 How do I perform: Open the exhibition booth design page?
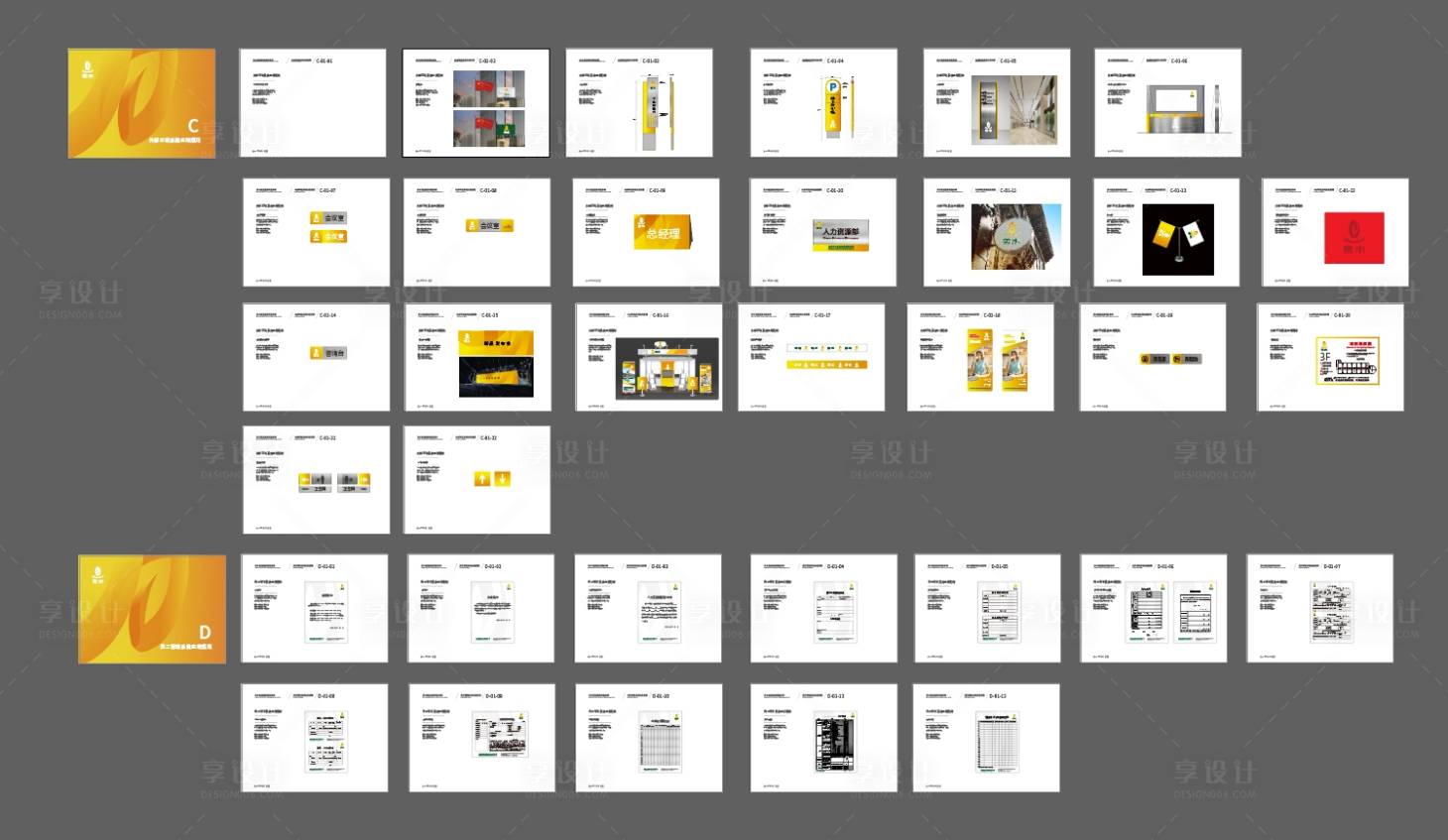649,357
